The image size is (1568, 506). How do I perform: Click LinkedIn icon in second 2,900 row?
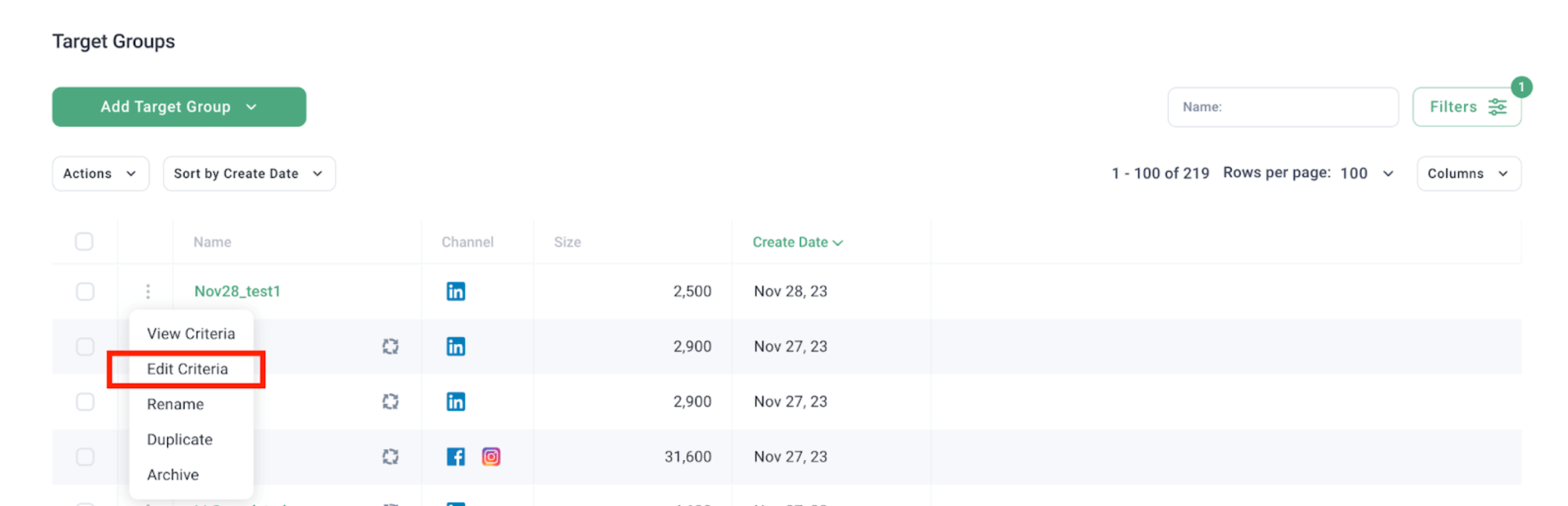[455, 401]
